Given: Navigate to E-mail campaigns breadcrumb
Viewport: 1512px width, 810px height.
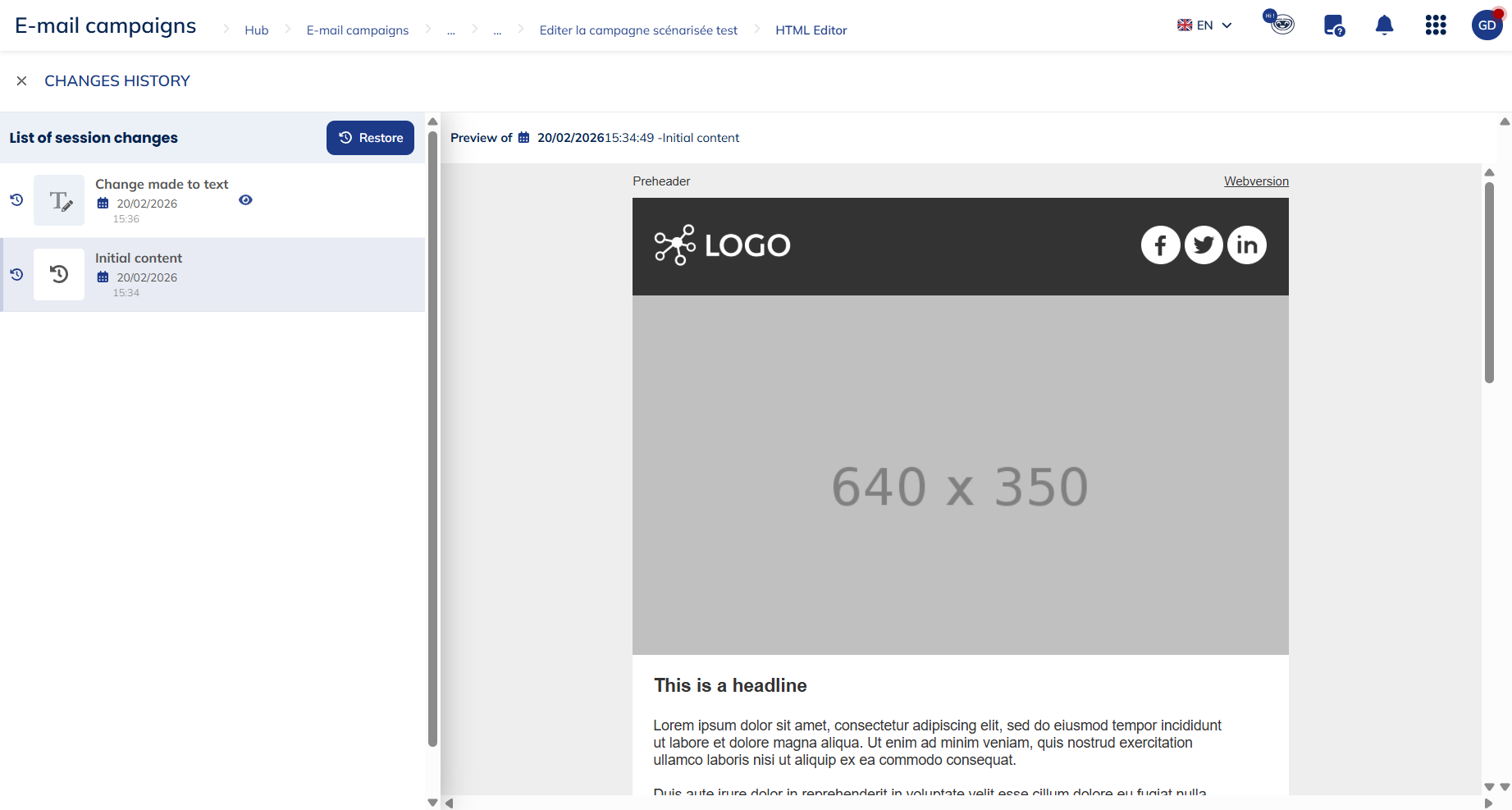Looking at the screenshot, I should [x=357, y=30].
